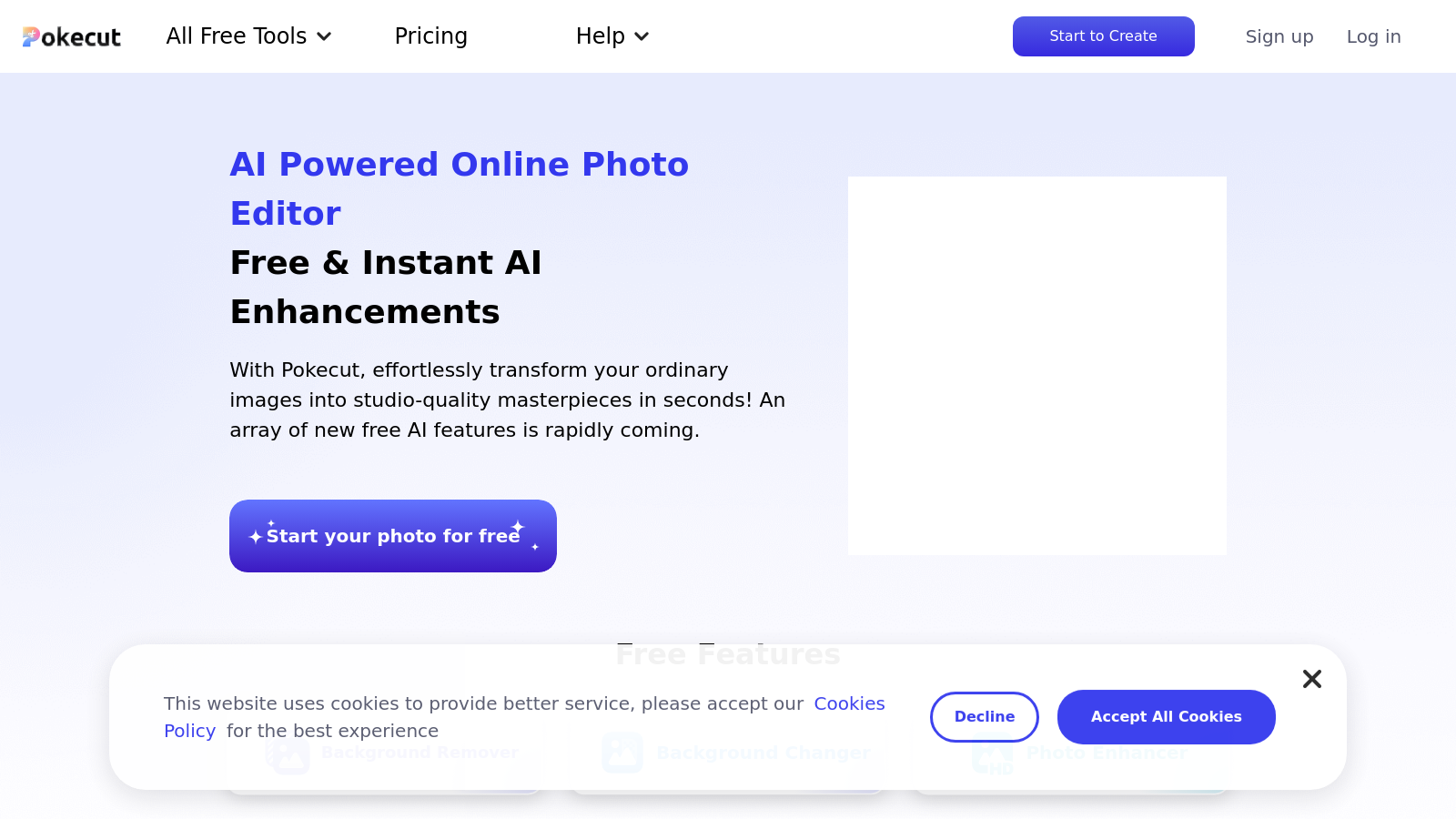Image resolution: width=1456 pixels, height=819 pixels.
Task: Select Help in the navigation bar
Action: tap(601, 36)
